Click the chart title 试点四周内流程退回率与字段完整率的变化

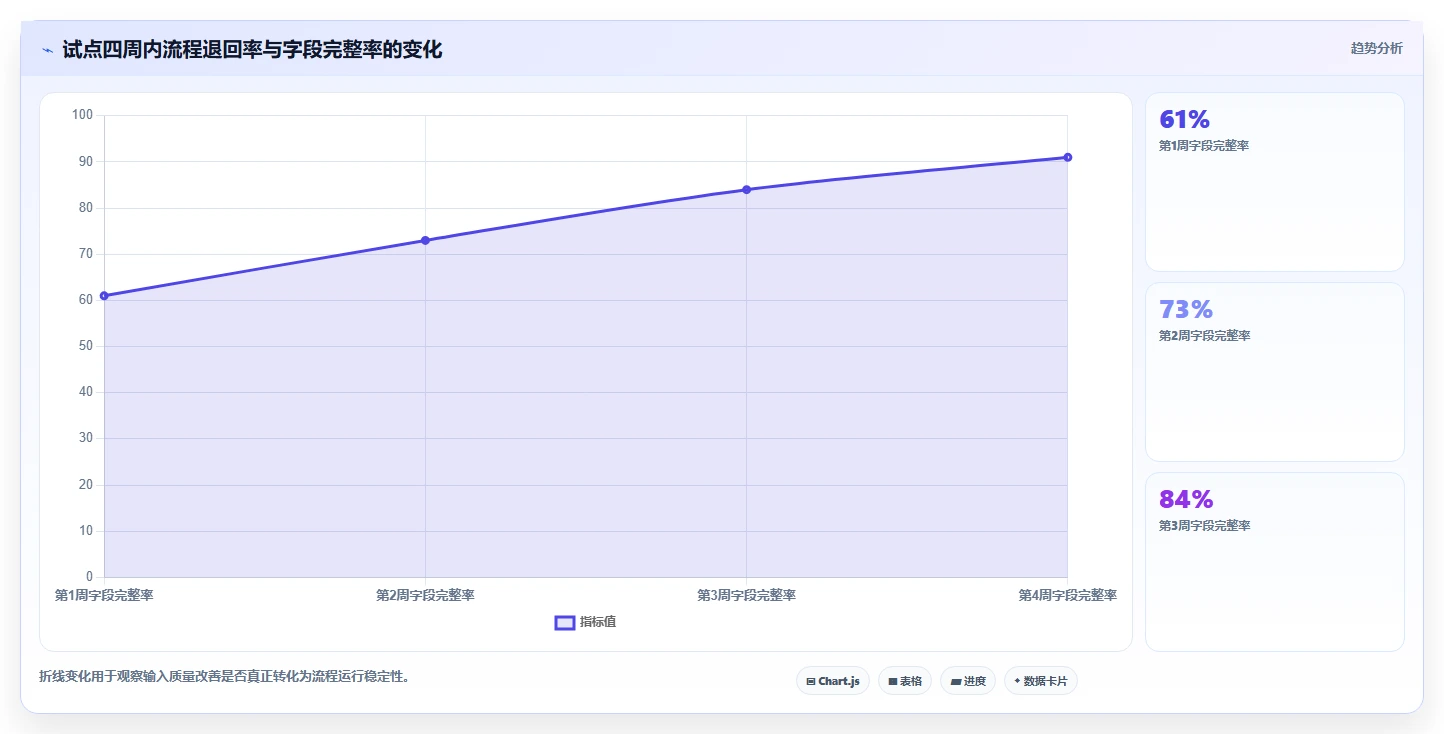252,49
